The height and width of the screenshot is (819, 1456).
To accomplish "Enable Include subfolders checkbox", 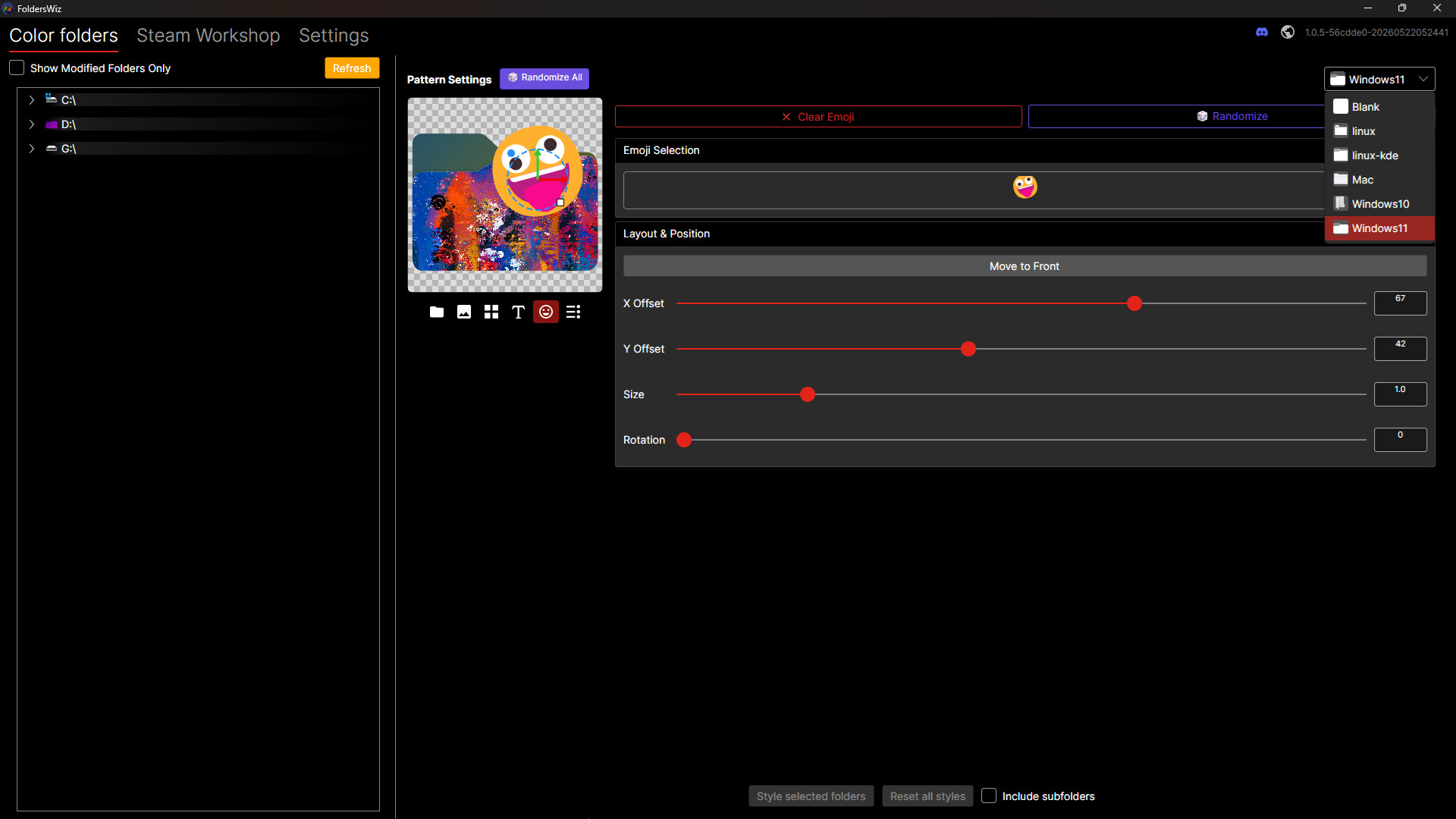I will [989, 795].
